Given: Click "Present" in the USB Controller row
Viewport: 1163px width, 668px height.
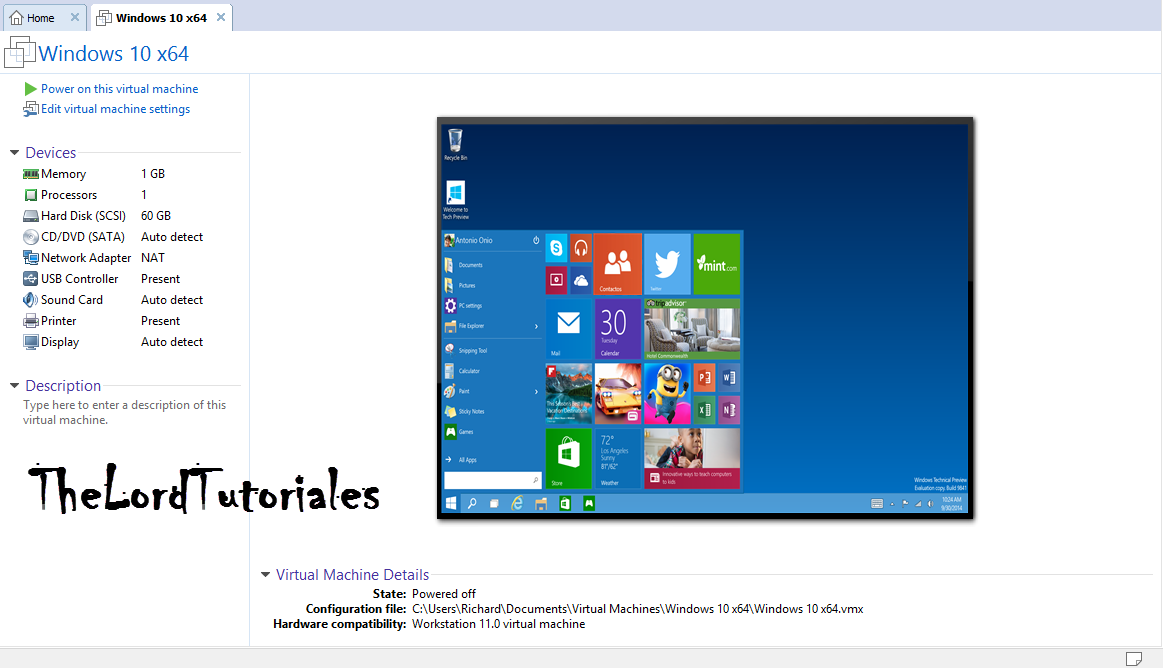Looking at the screenshot, I should click(x=160, y=279).
